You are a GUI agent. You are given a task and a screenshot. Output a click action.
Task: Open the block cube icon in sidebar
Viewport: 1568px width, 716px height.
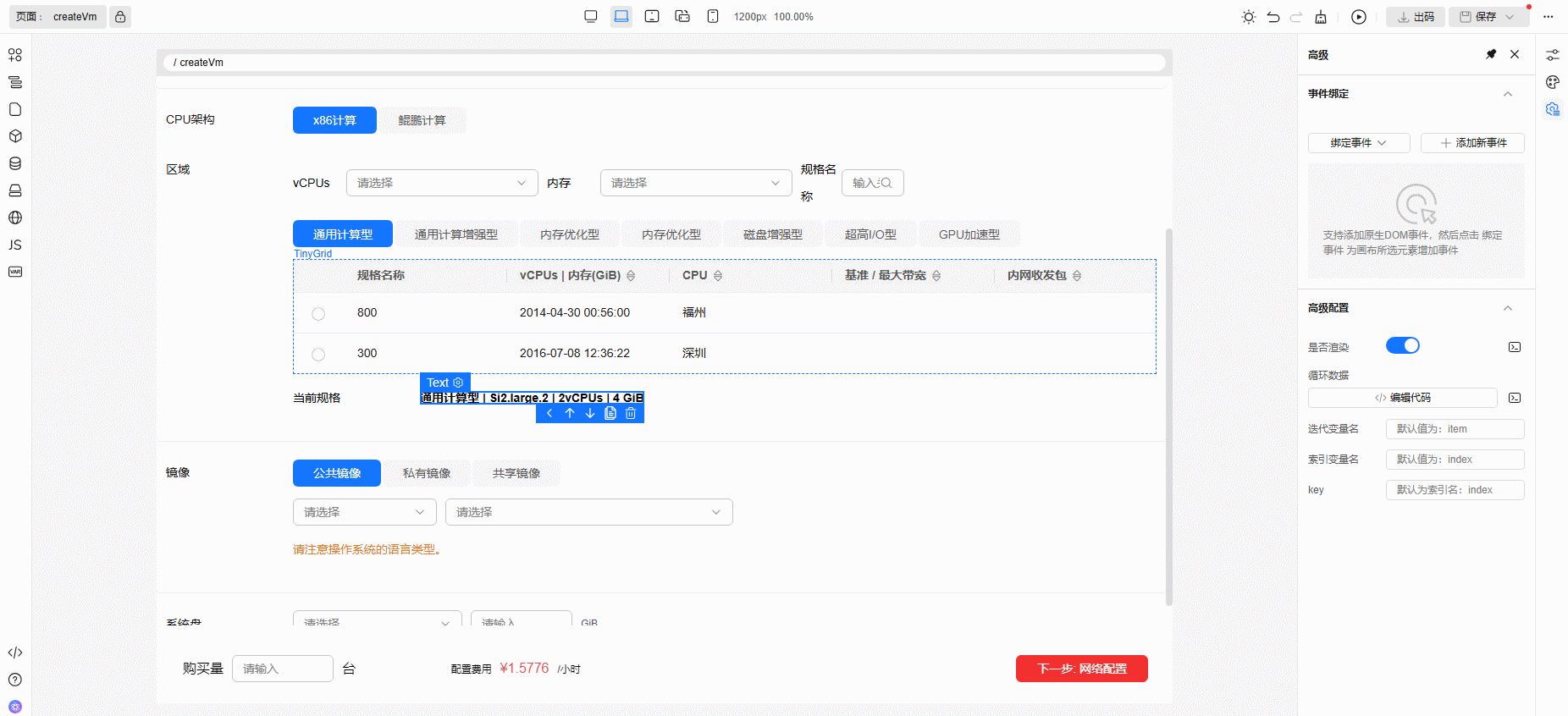[15, 136]
